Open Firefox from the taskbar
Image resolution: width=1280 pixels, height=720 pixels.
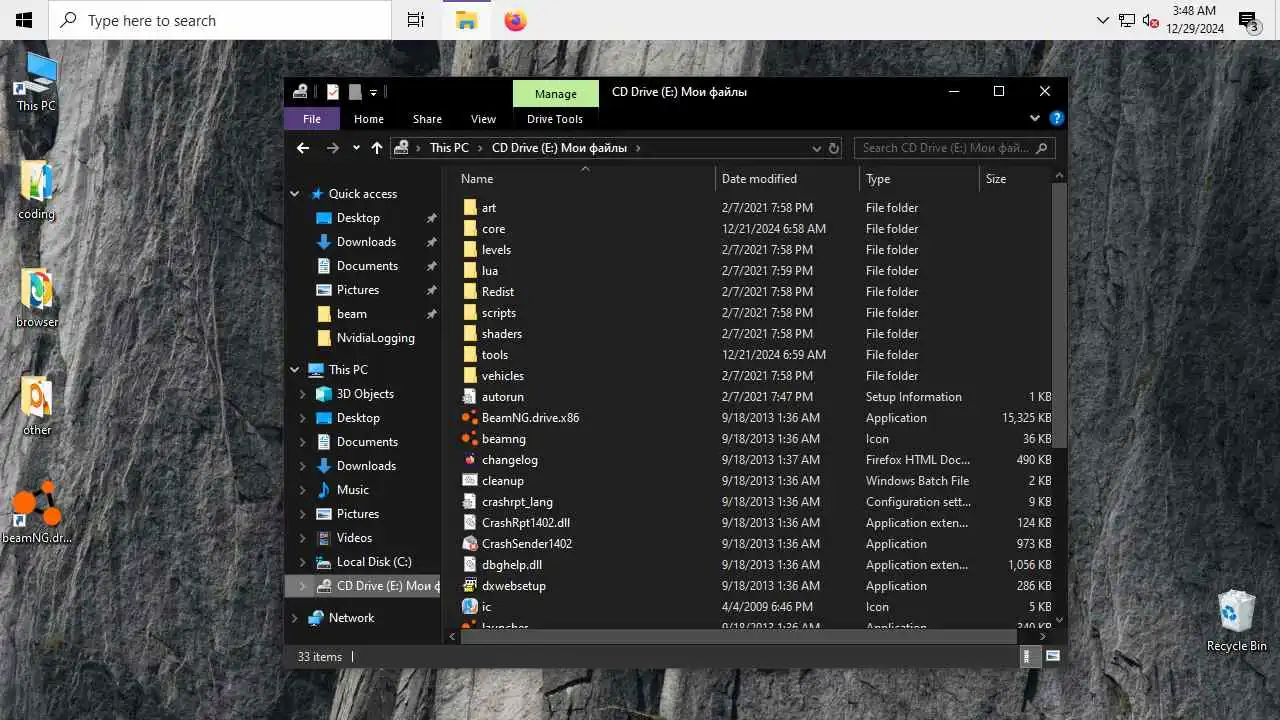click(516, 20)
